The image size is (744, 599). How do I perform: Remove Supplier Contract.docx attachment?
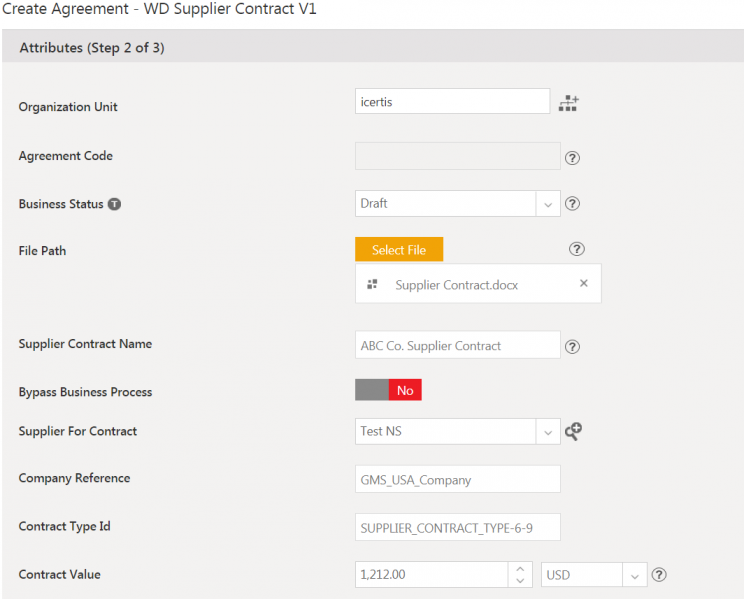(584, 283)
